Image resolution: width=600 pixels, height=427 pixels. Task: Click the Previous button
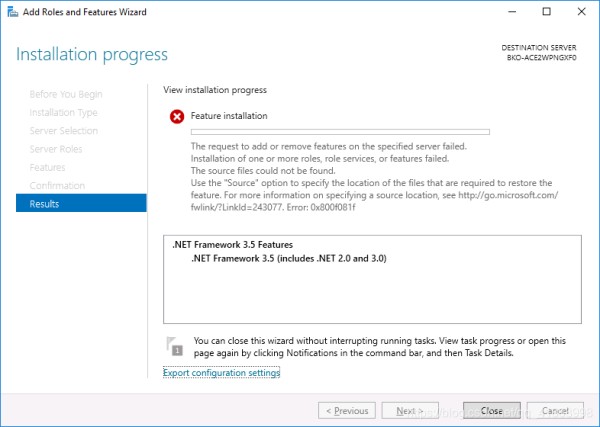(x=347, y=411)
